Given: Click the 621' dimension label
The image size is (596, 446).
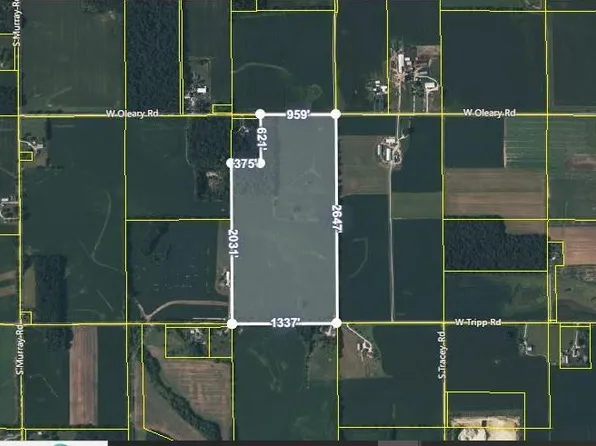Looking at the screenshot, I should coord(262,139).
